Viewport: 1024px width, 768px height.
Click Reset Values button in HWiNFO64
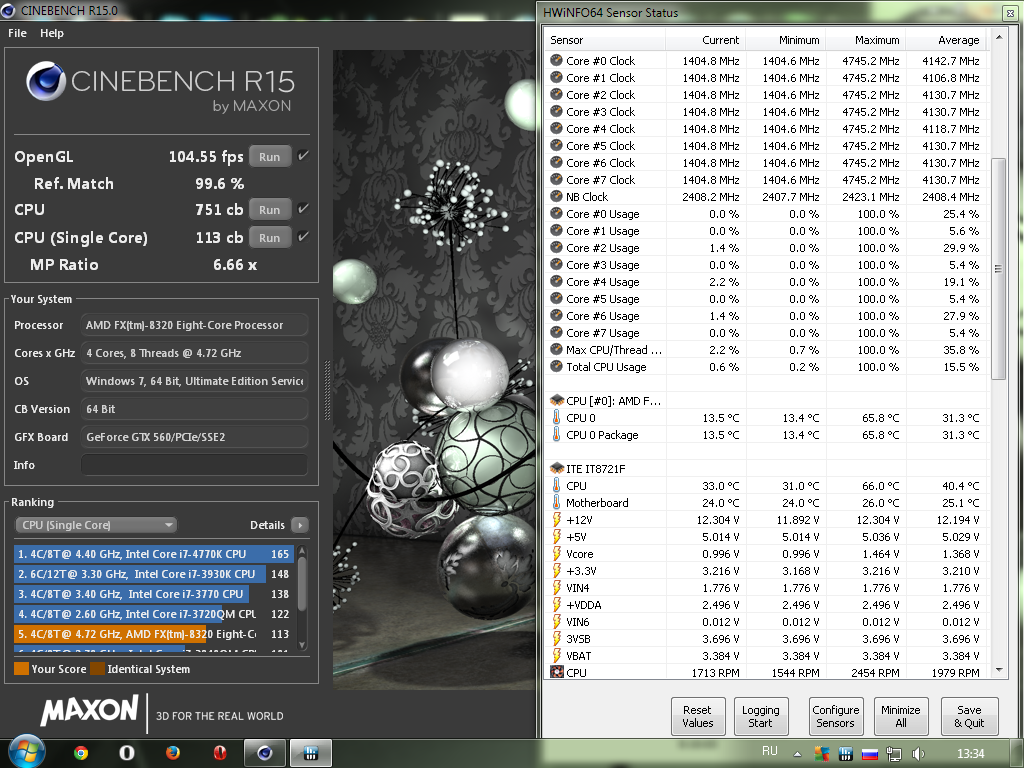coord(697,716)
